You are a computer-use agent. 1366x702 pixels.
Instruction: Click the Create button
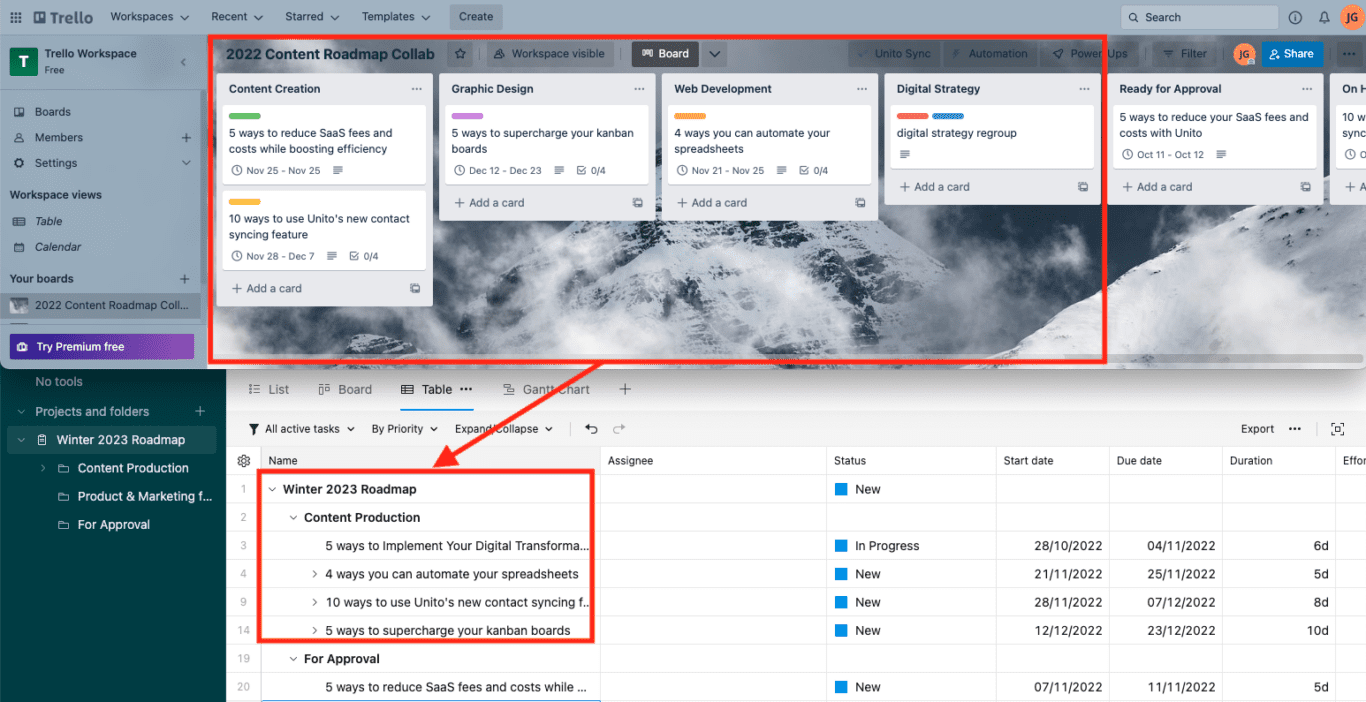[476, 17]
